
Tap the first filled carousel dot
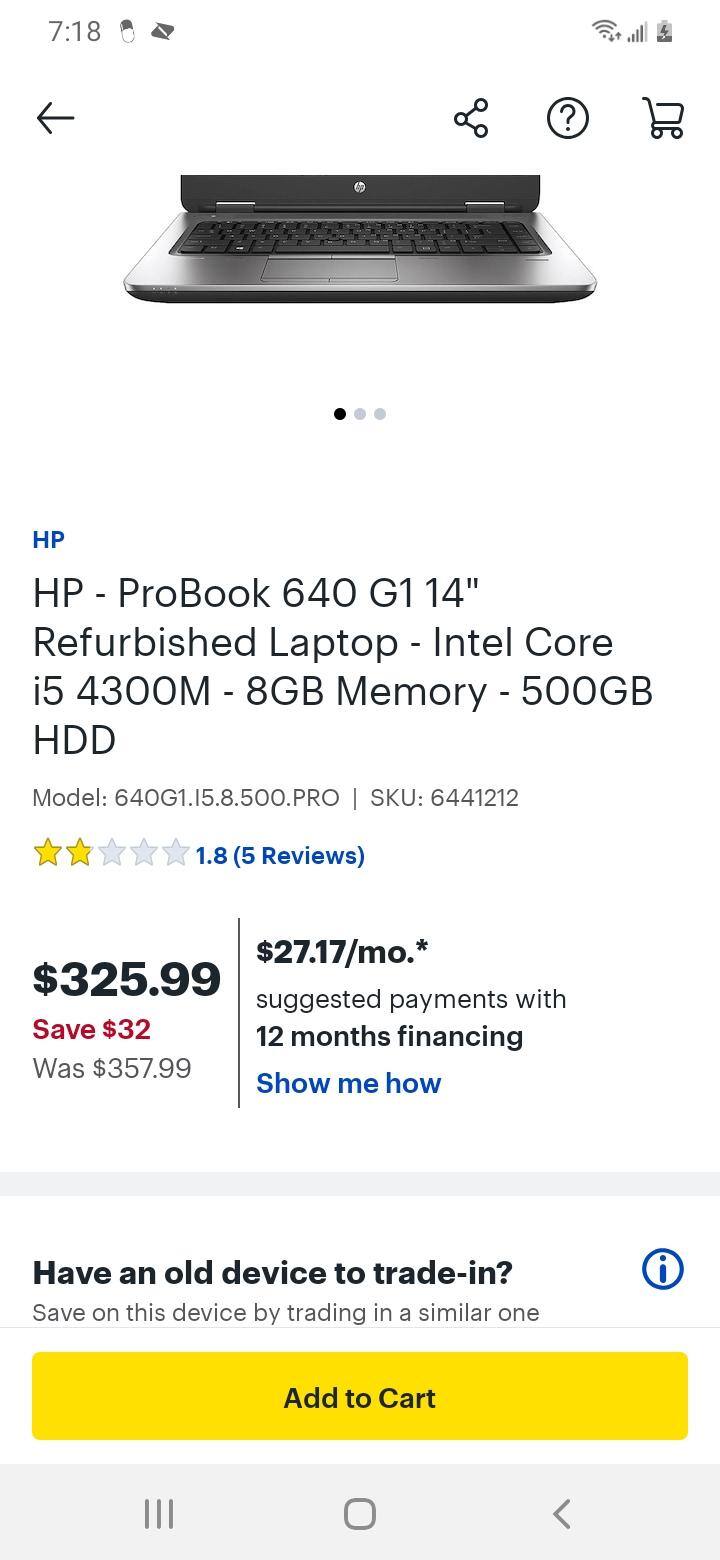[339, 413]
